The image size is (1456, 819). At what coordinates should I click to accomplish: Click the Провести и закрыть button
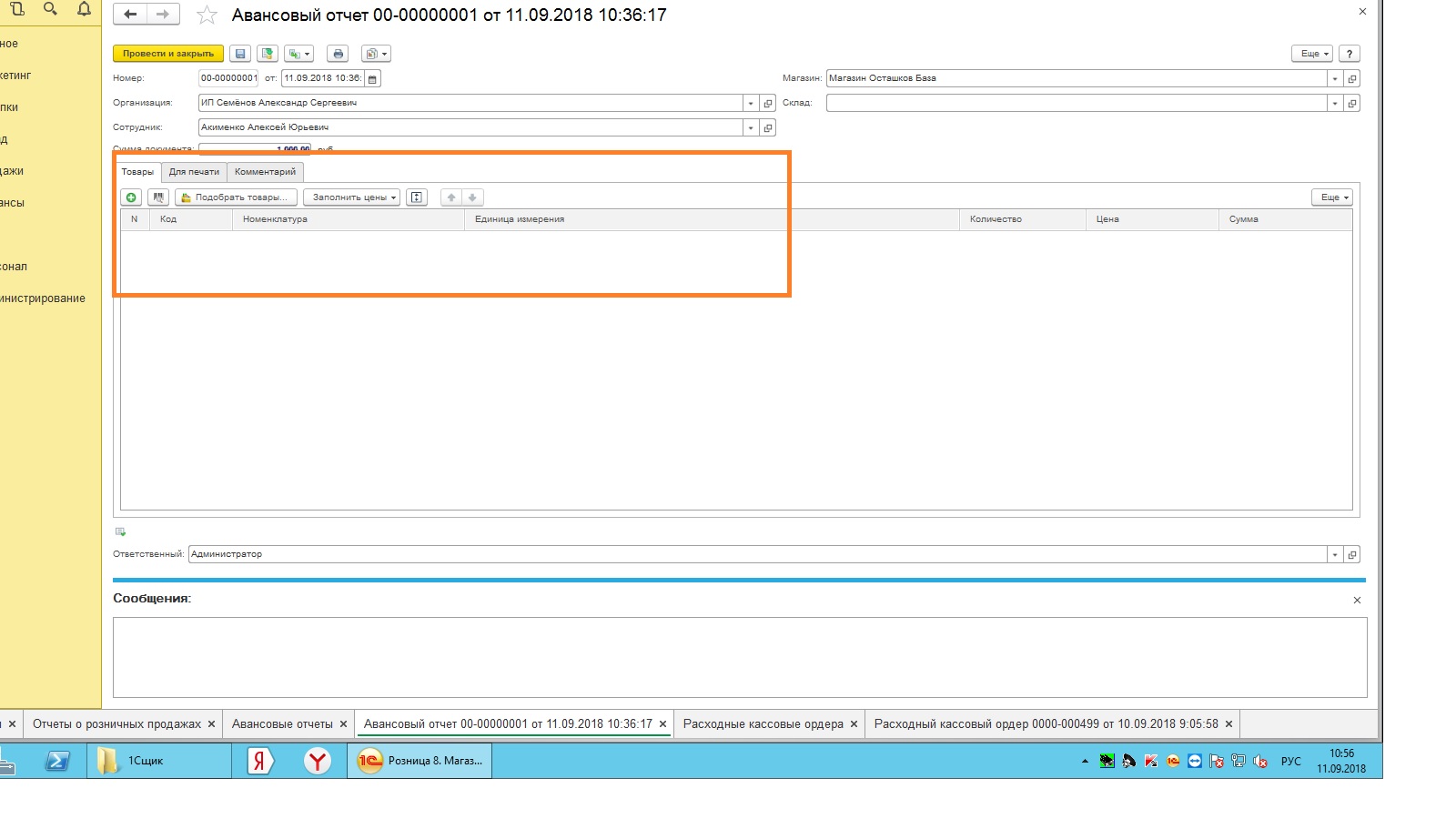168,54
